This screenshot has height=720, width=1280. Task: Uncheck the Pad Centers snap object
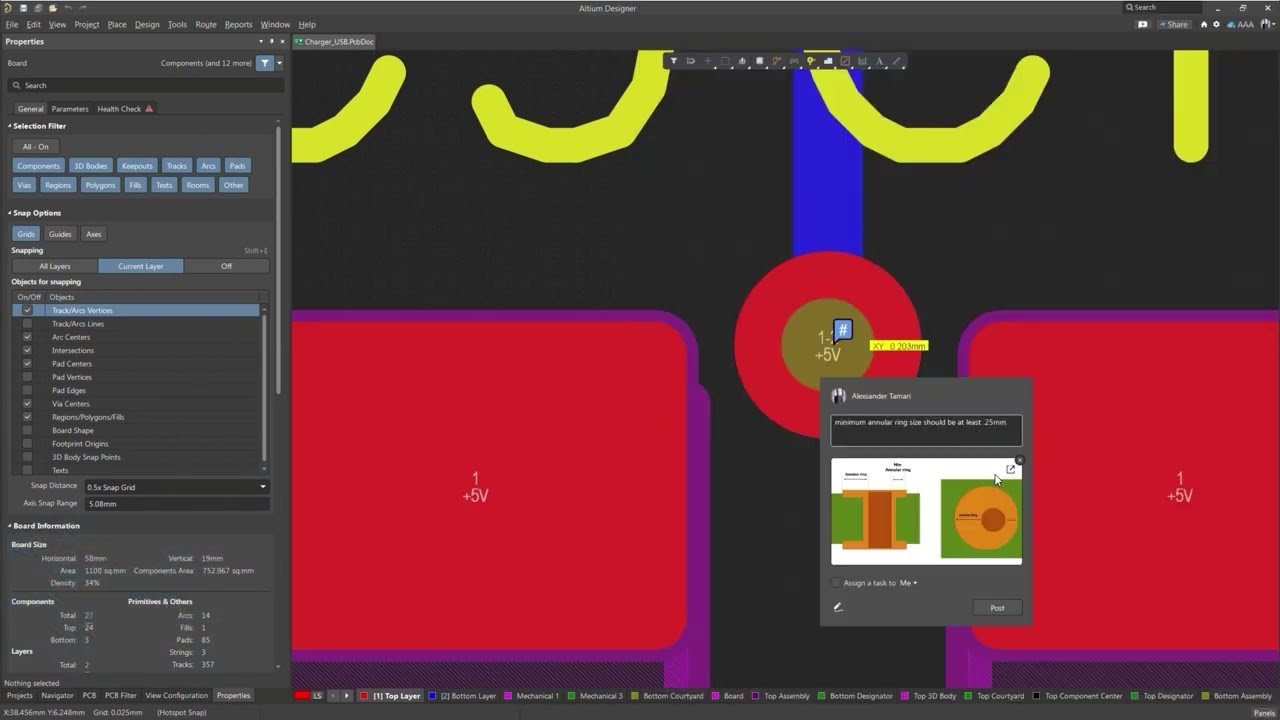point(27,364)
